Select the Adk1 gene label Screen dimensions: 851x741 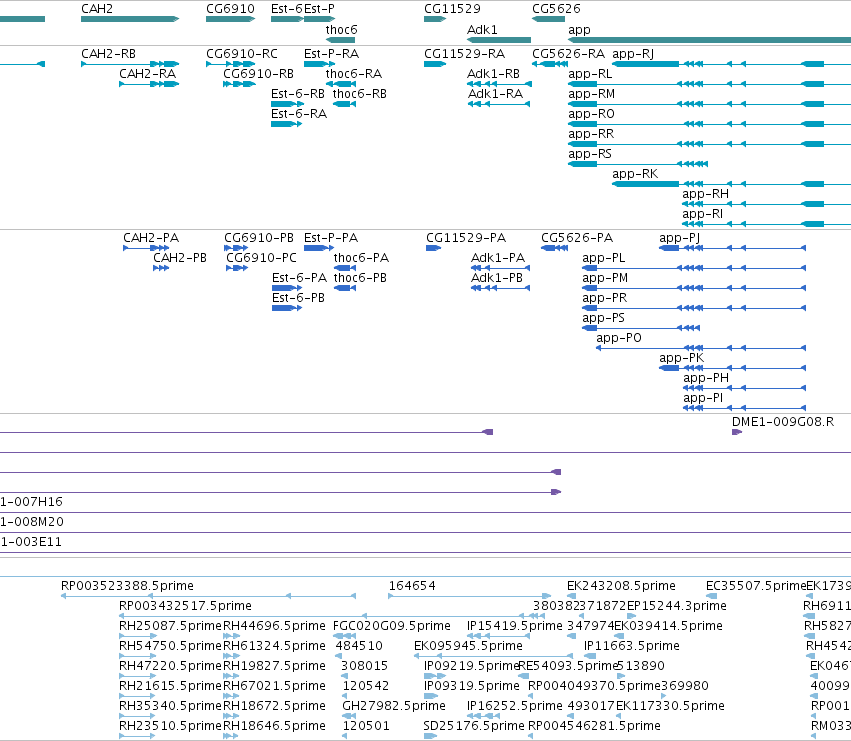pyautogui.click(x=482, y=30)
